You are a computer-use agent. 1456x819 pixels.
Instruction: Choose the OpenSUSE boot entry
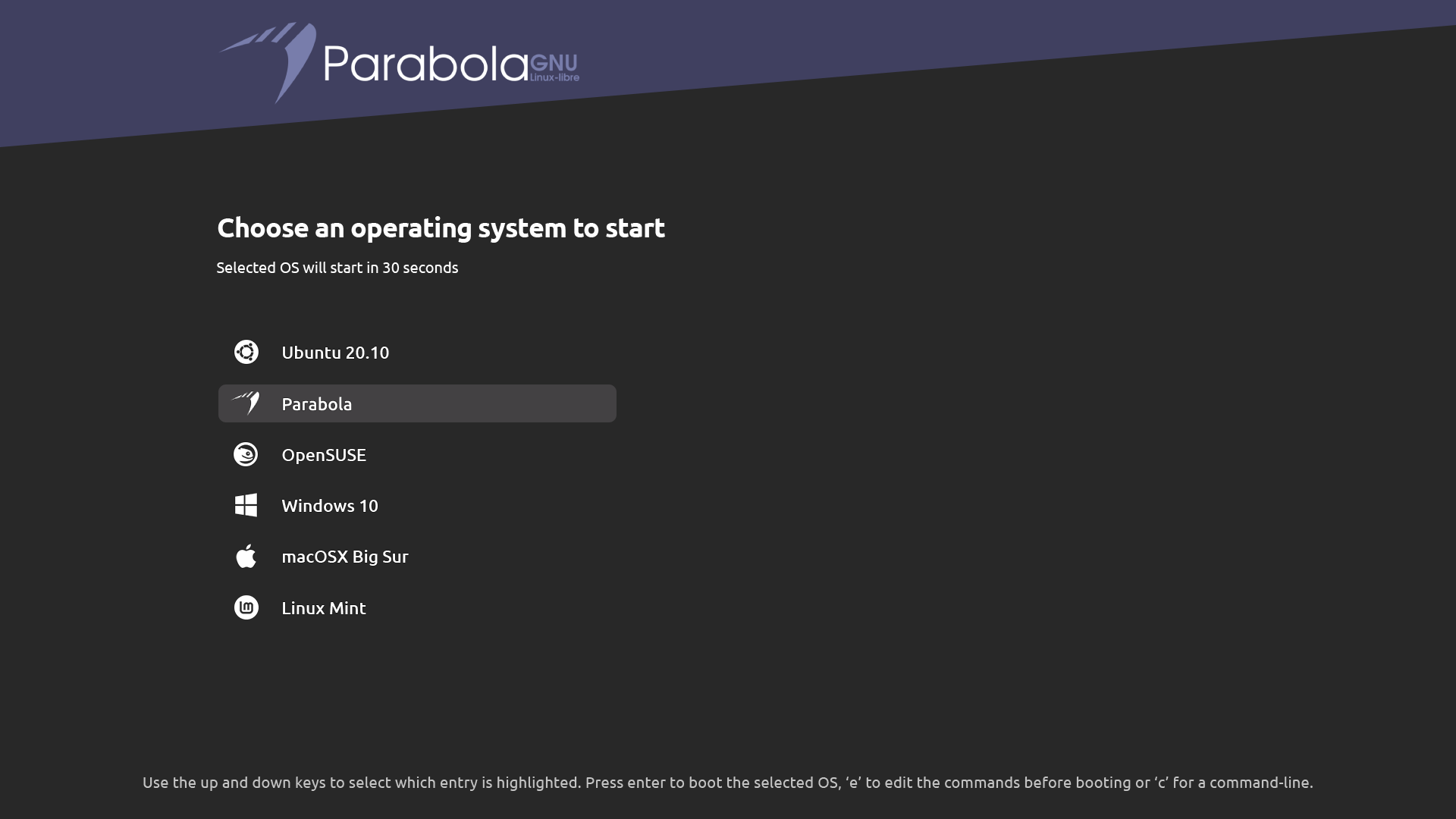(x=417, y=454)
